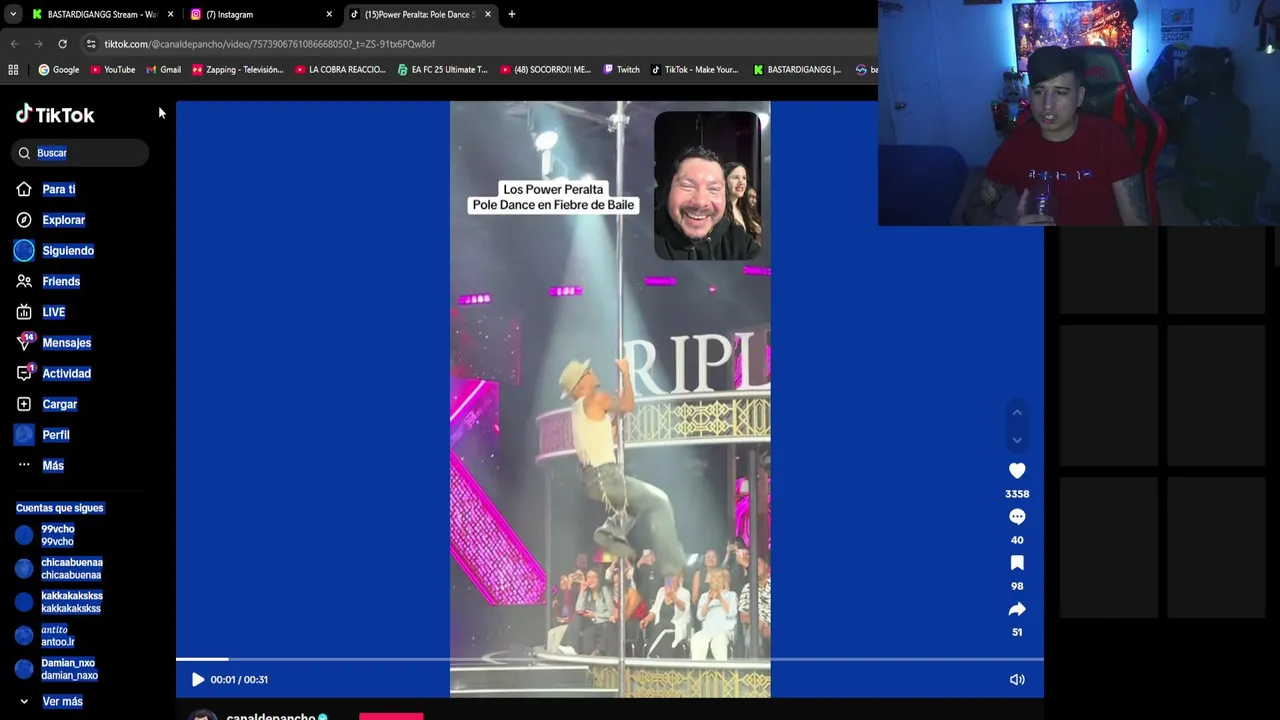
Task: Click the Buscar search field
Action: (x=82, y=153)
